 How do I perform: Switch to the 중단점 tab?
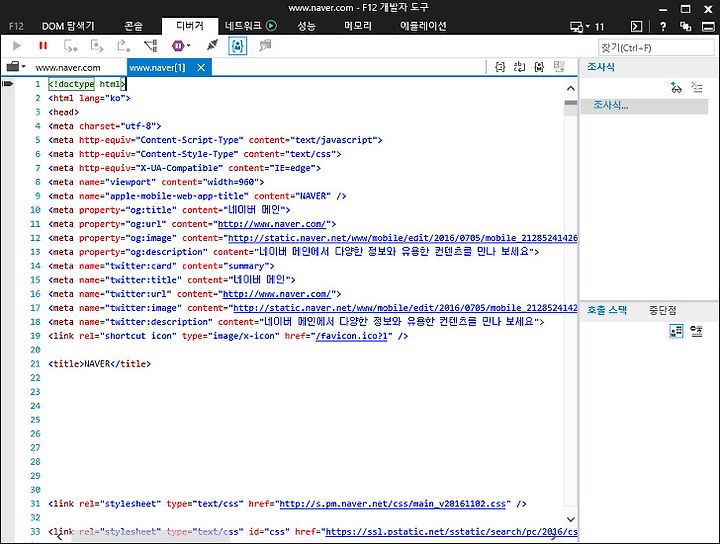pos(662,310)
